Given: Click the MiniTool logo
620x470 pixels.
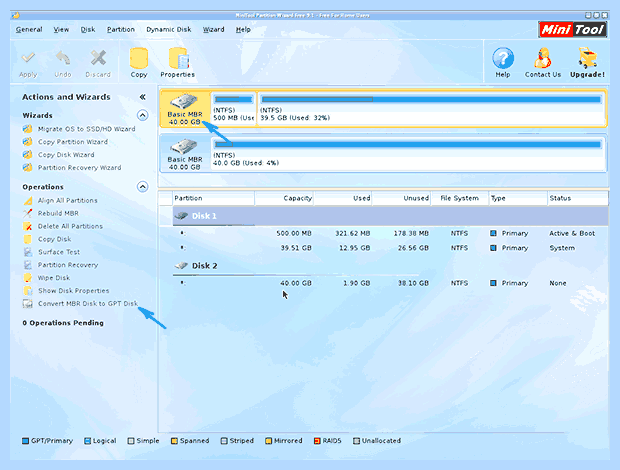Looking at the screenshot, I should [x=572, y=29].
